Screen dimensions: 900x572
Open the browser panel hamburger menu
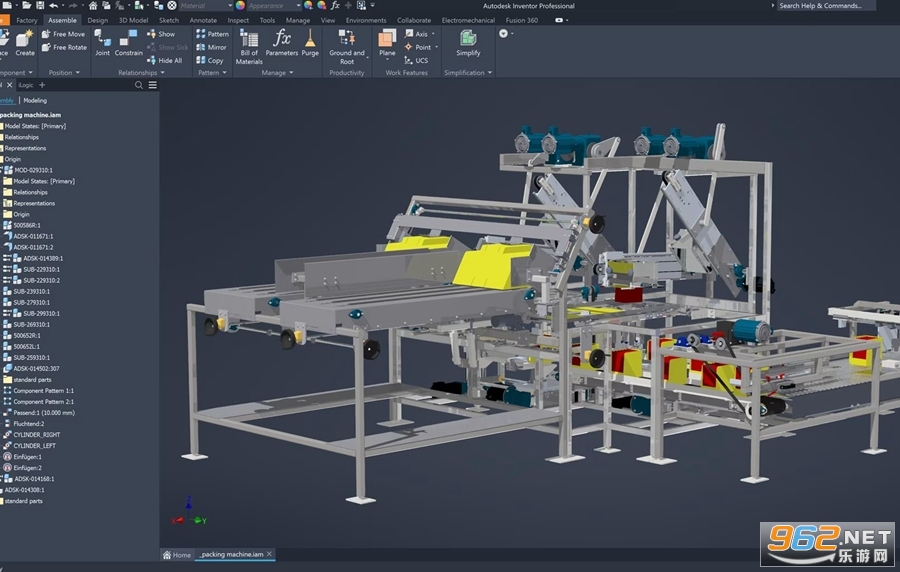153,85
